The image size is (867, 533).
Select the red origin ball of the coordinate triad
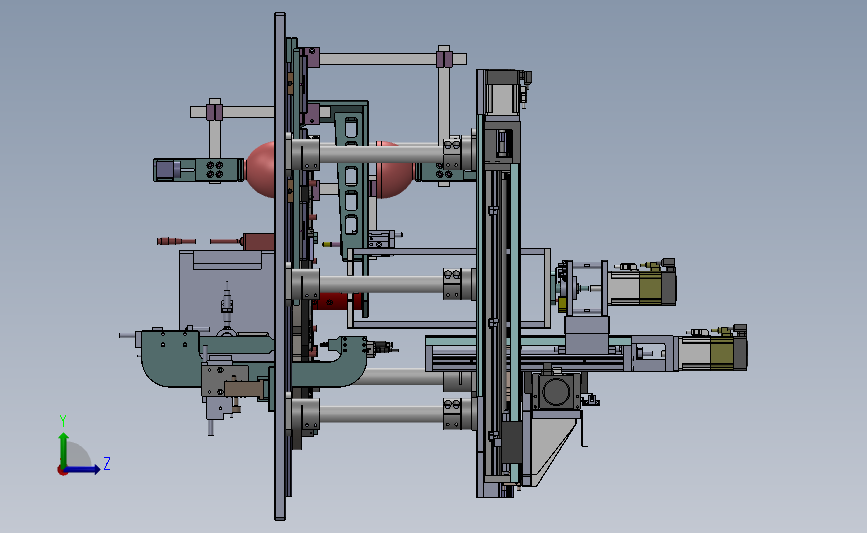tap(62, 471)
